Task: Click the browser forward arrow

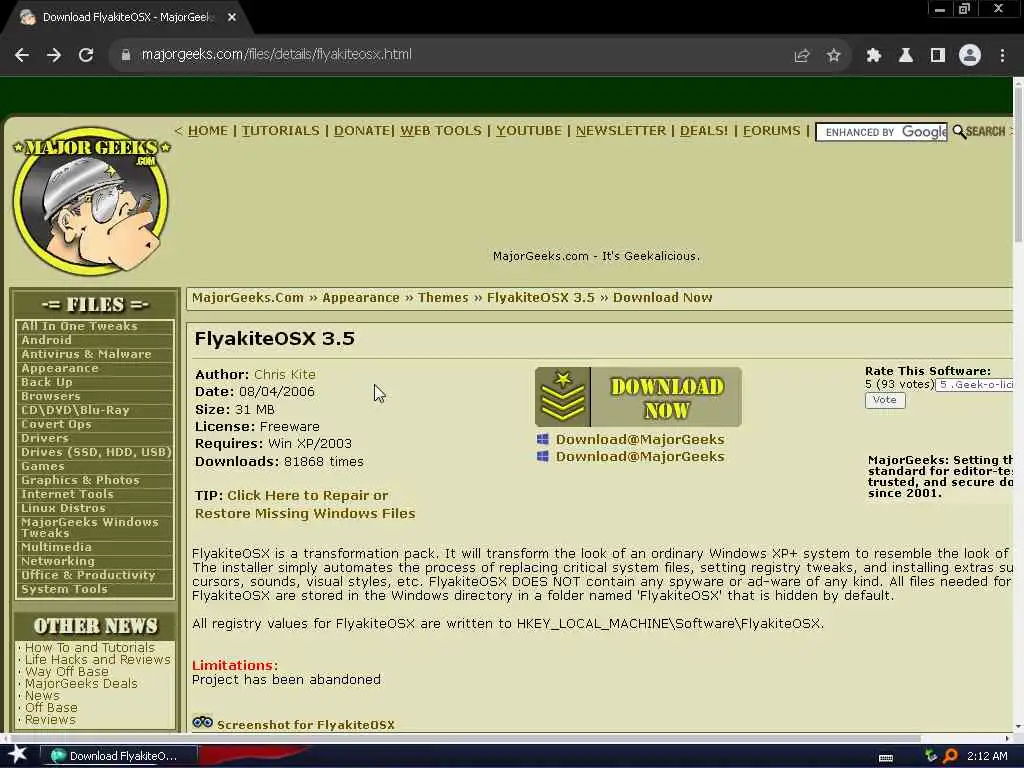Action: coord(54,55)
